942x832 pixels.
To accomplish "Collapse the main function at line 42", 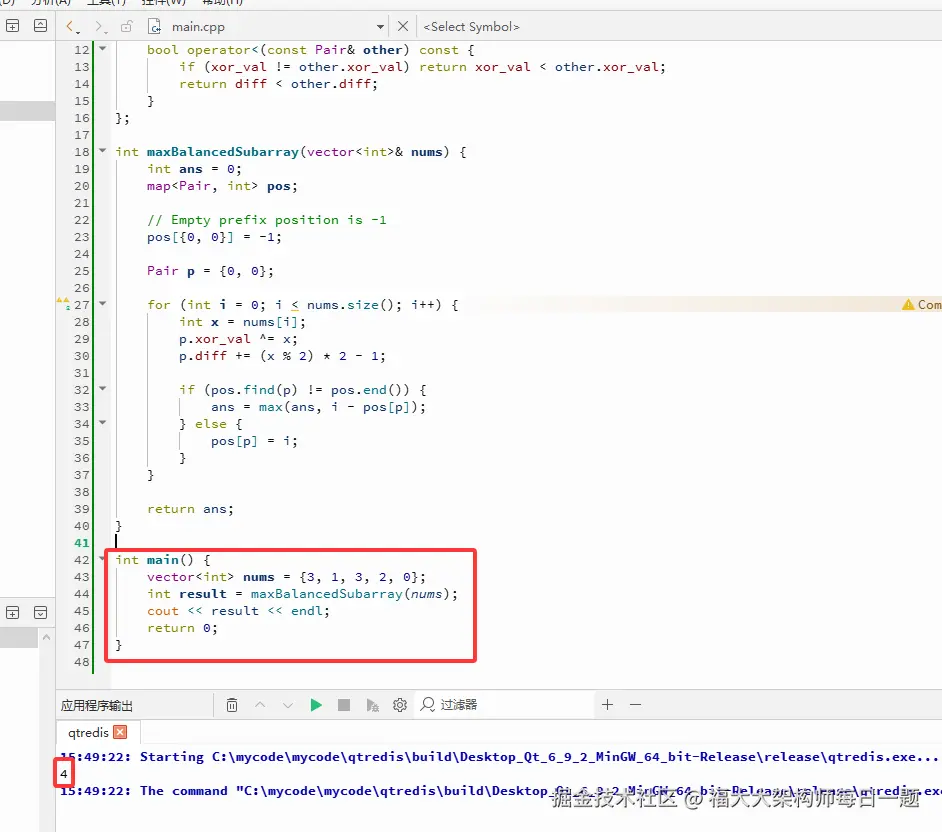I will (x=103, y=559).
